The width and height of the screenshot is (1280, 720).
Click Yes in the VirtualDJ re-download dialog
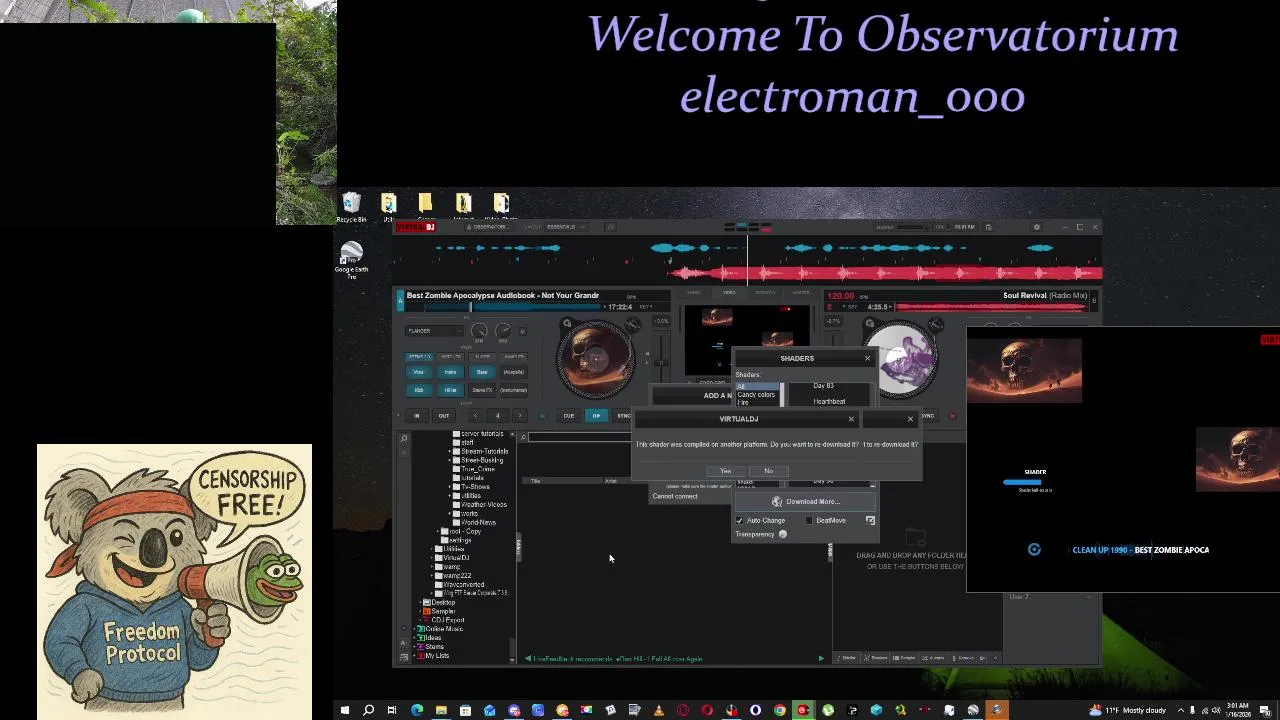(726, 471)
